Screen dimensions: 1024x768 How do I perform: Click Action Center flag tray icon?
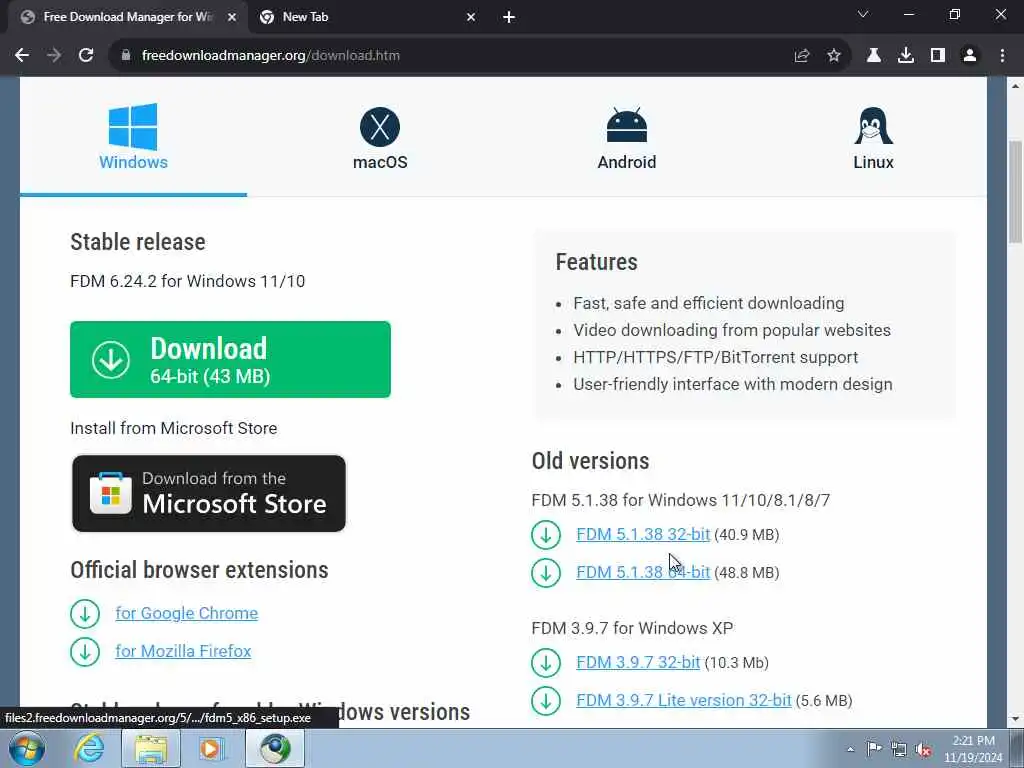874,749
